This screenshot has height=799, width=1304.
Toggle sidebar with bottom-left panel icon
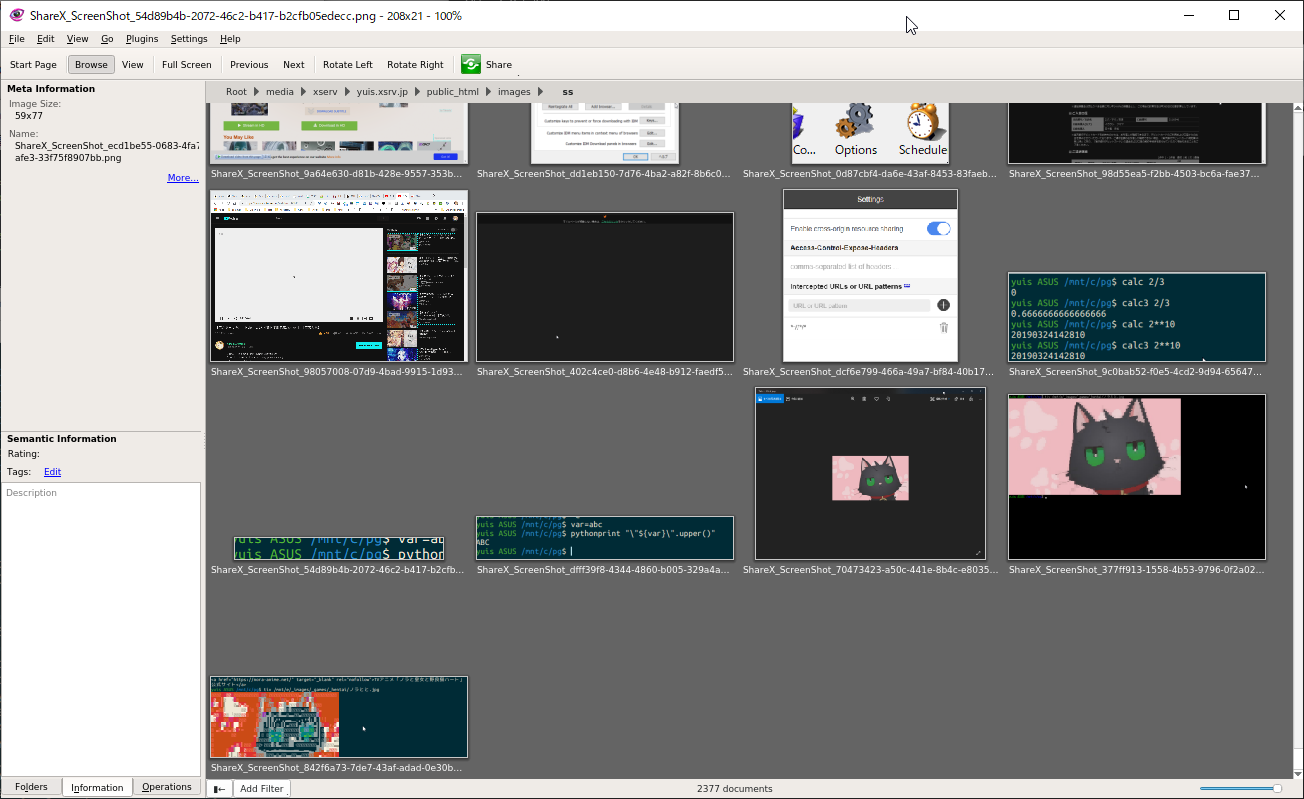point(219,788)
